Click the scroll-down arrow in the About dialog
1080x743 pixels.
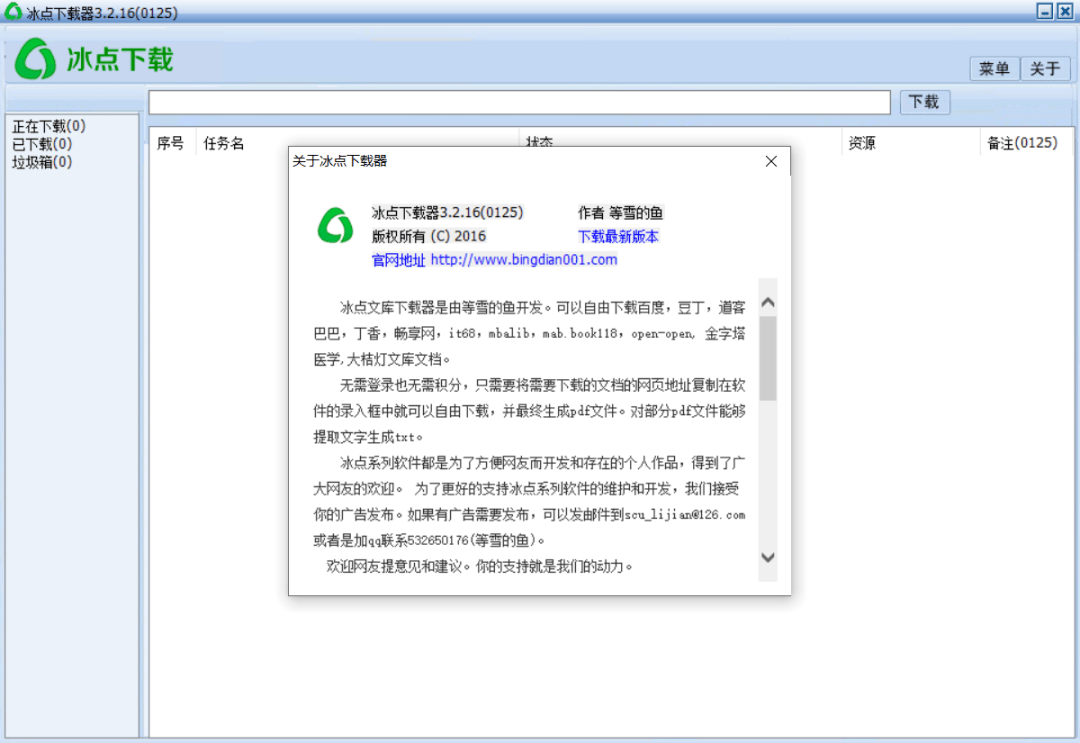[x=768, y=559]
